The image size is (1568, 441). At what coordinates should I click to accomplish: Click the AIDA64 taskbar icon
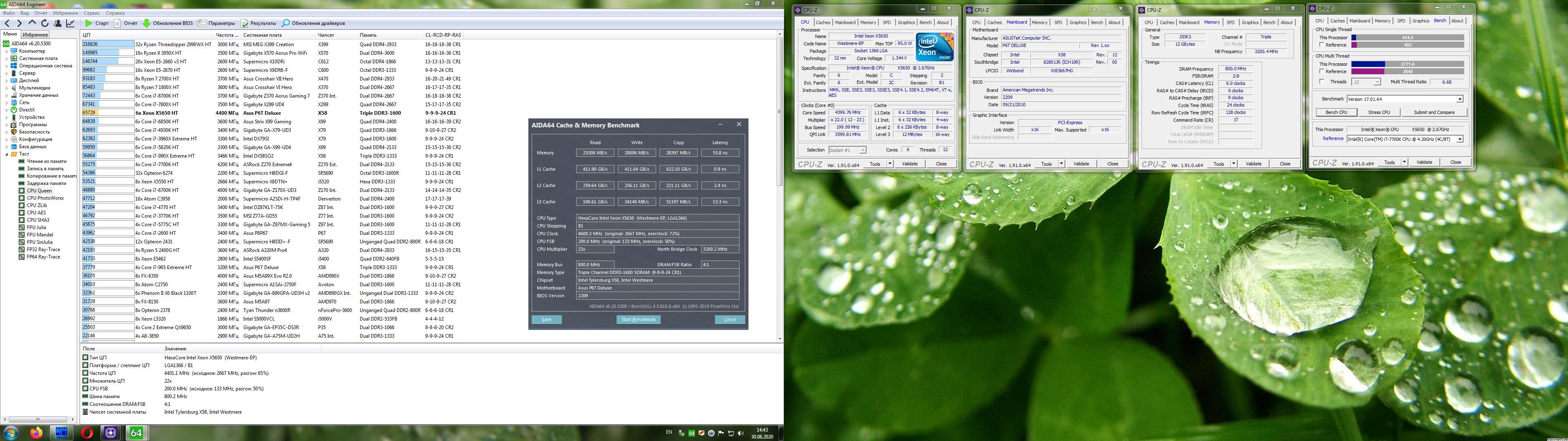click(x=136, y=433)
